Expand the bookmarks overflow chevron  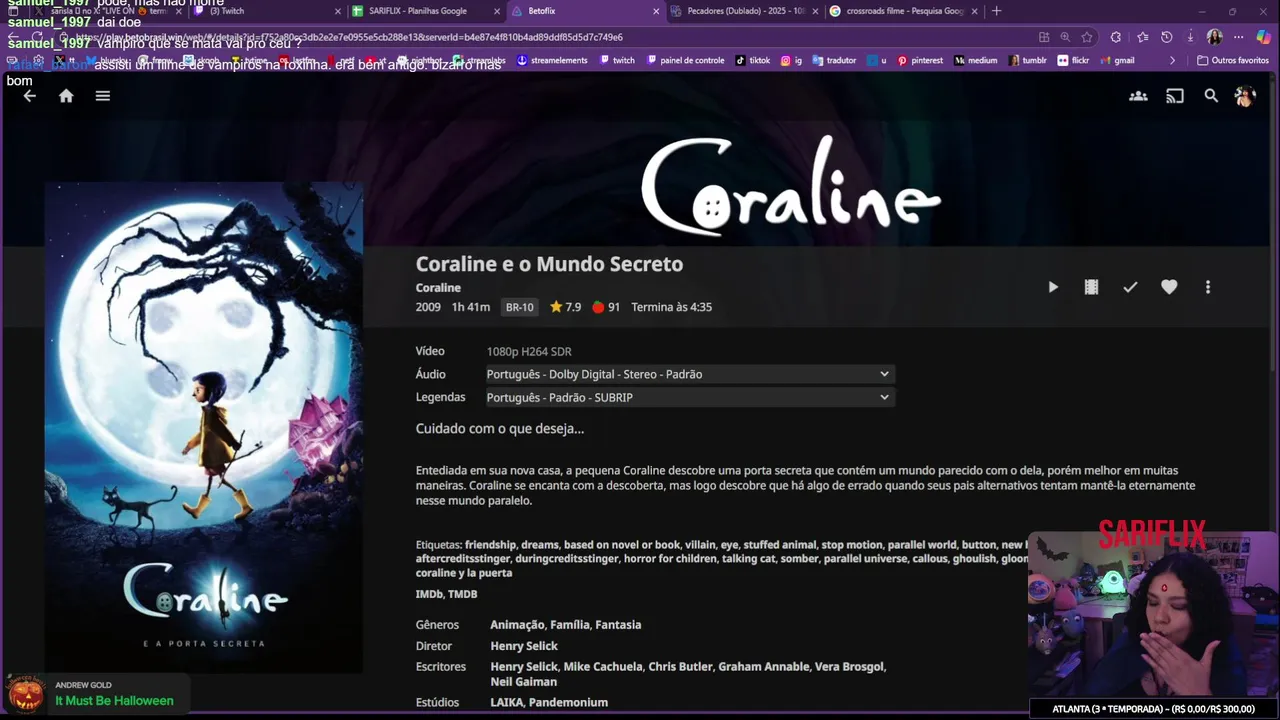coord(1173,60)
